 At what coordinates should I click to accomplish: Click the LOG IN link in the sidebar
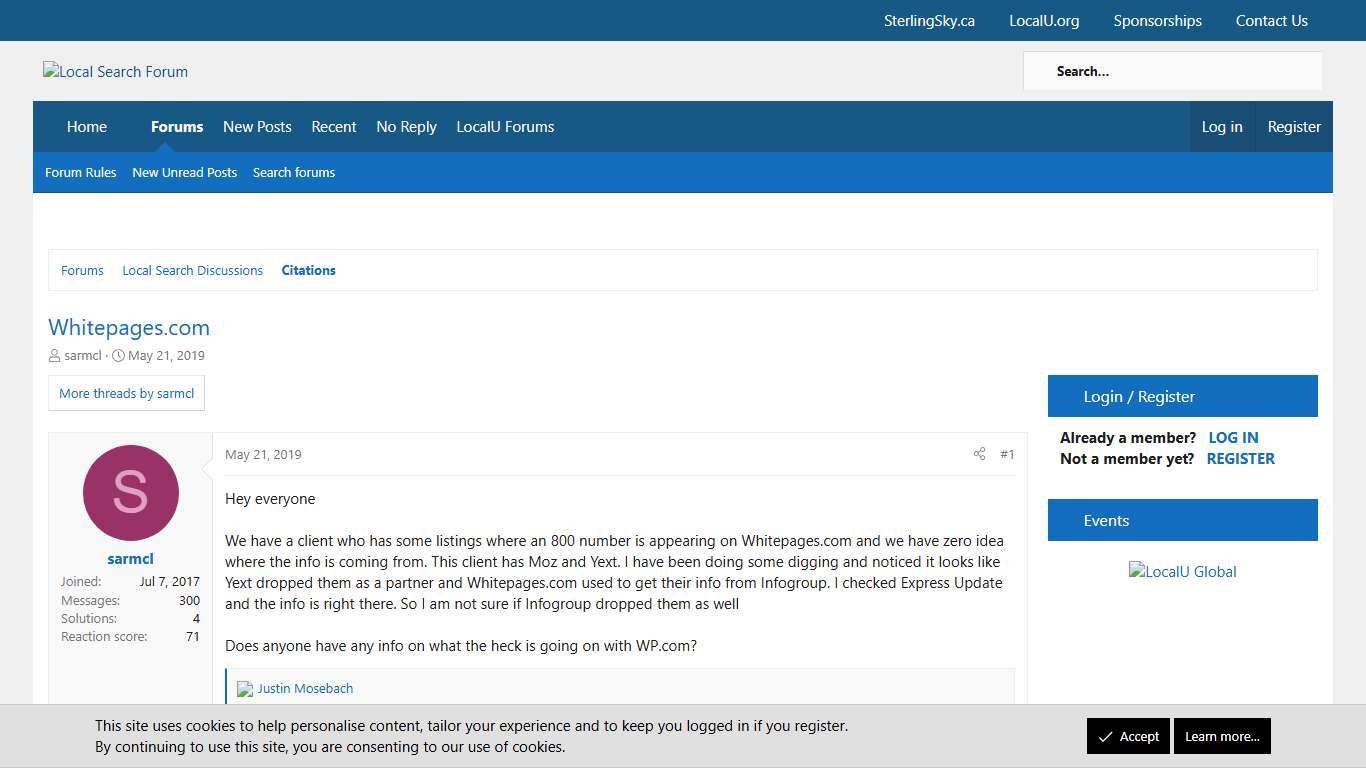tap(1233, 437)
